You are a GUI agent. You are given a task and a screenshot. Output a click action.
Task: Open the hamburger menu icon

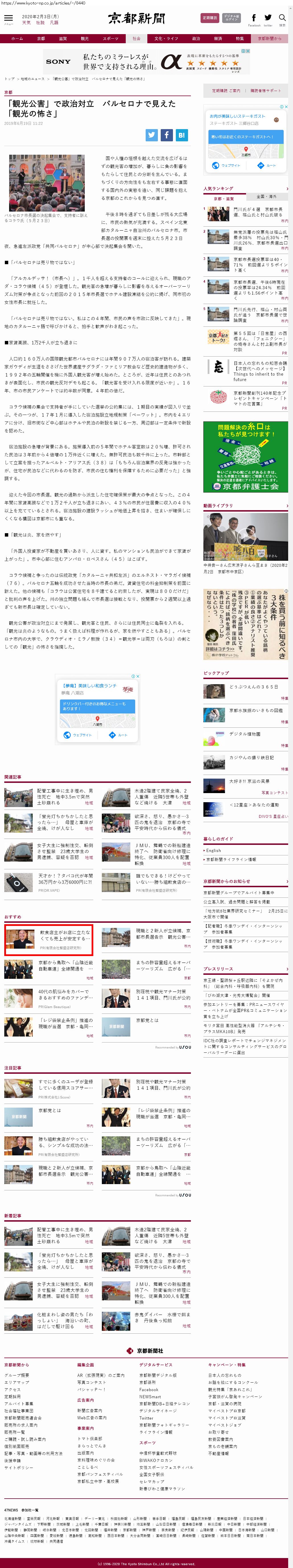click(x=9, y=18)
